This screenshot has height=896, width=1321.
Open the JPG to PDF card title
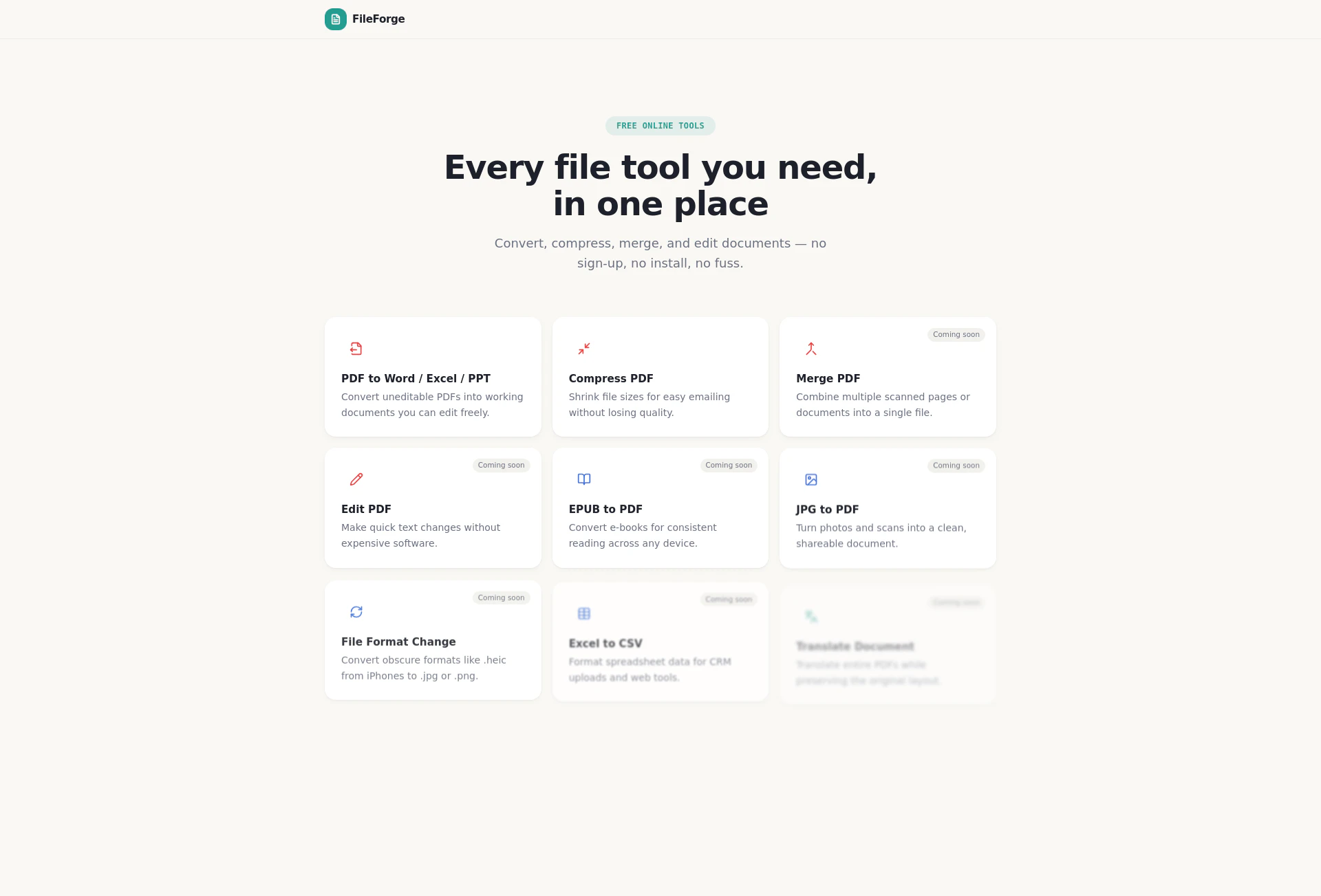coord(827,510)
